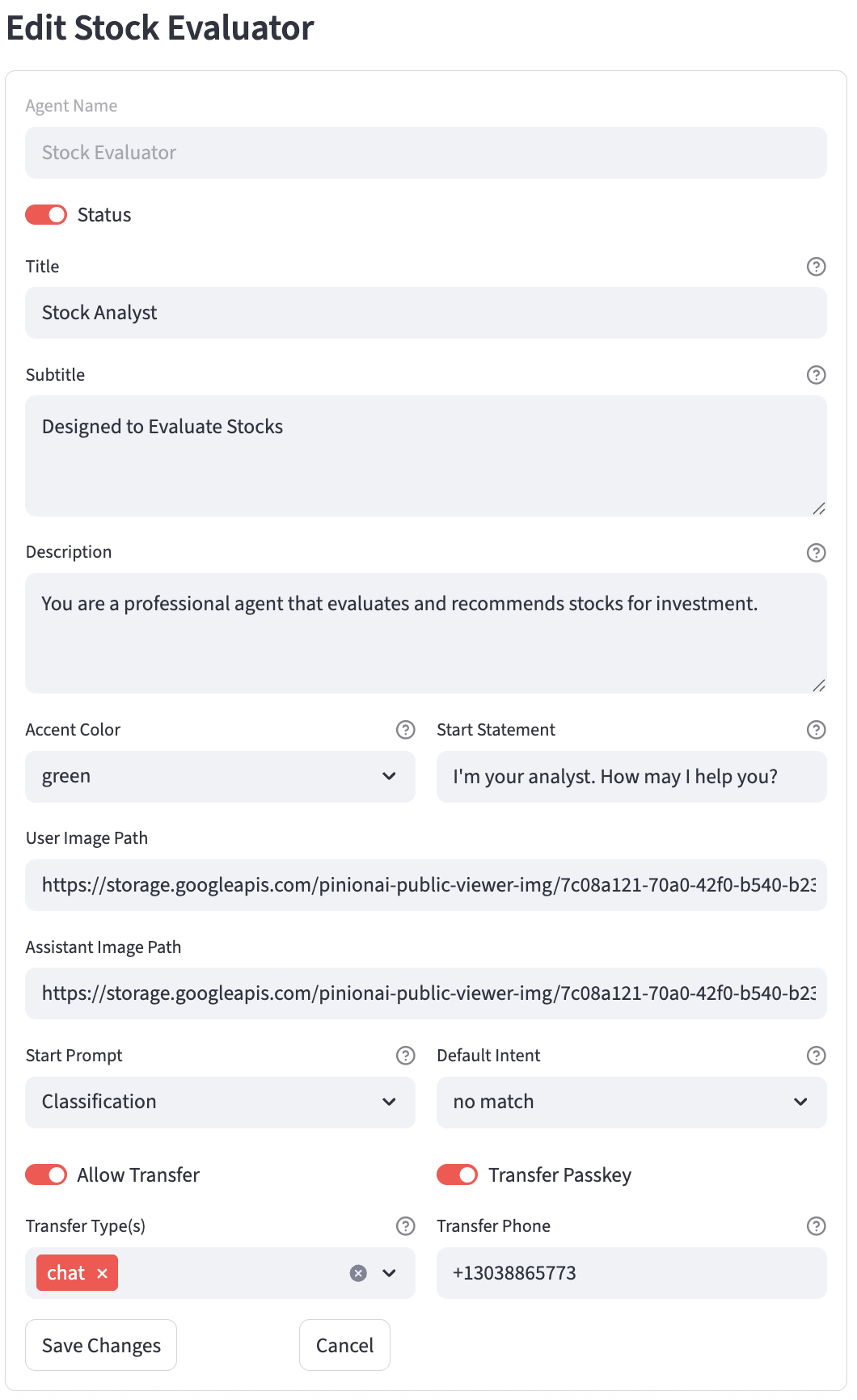Click the Default Intent help icon
The width and height of the screenshot is (857, 1400).
pos(816,1056)
